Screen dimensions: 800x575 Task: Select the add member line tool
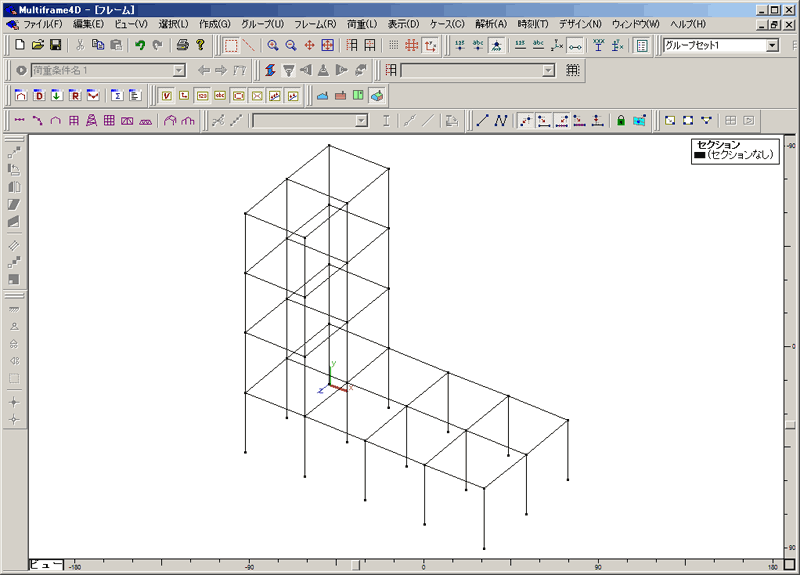(482, 120)
